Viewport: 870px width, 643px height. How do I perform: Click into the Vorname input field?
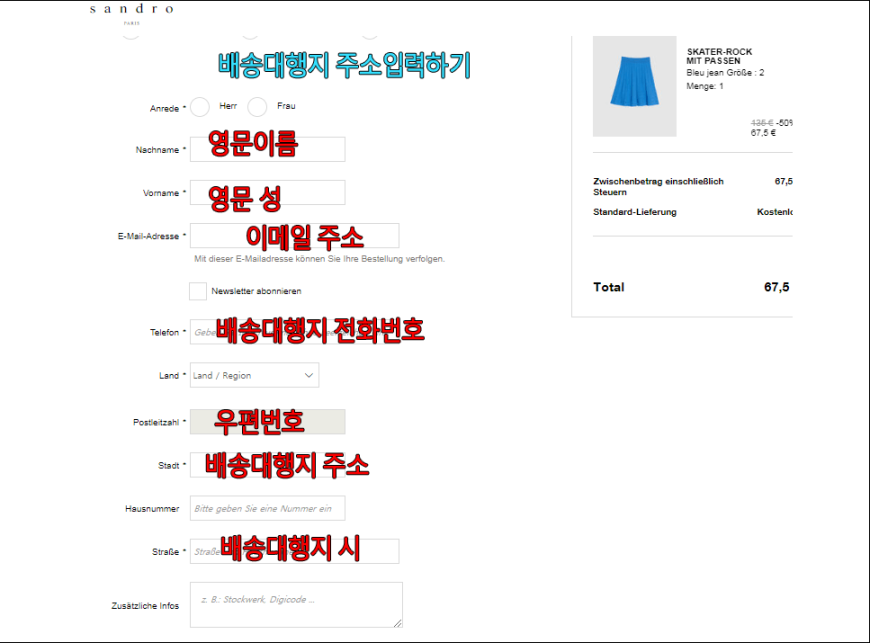(267, 193)
